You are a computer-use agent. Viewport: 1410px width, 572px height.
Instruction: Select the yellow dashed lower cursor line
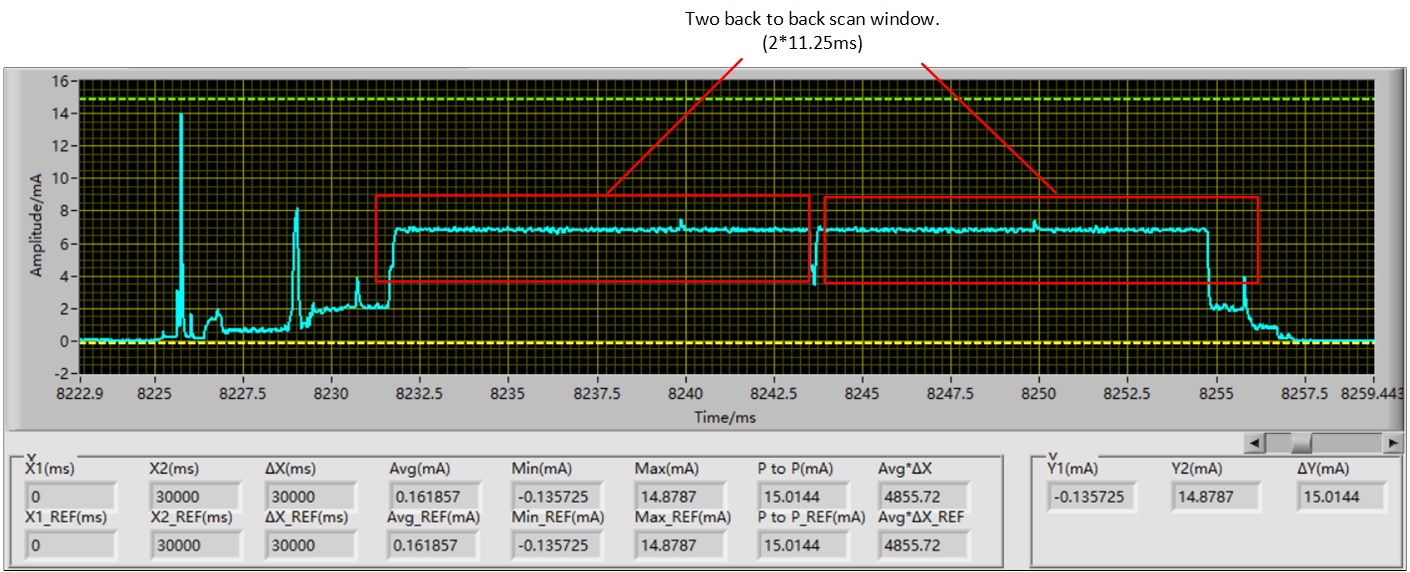click(700, 342)
